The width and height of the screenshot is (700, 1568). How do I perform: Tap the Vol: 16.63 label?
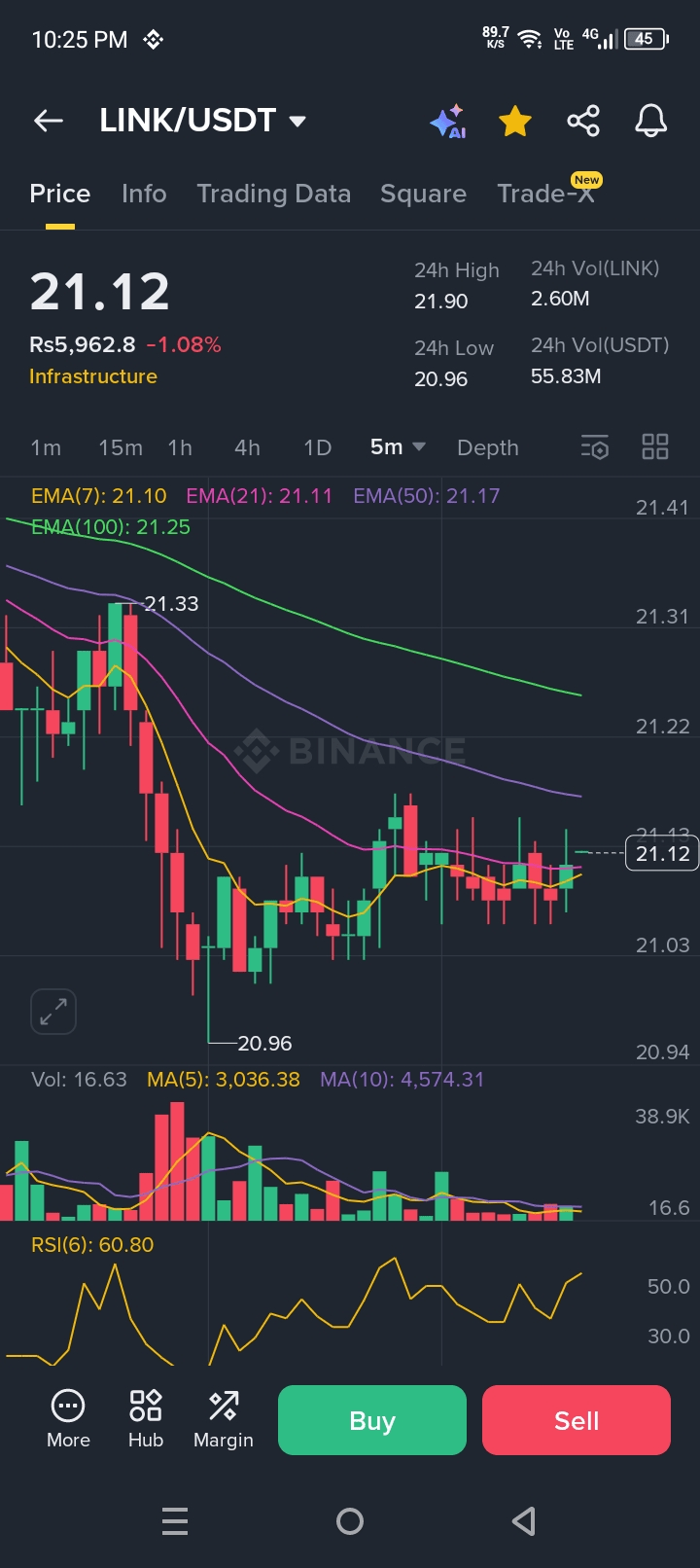click(x=79, y=1080)
